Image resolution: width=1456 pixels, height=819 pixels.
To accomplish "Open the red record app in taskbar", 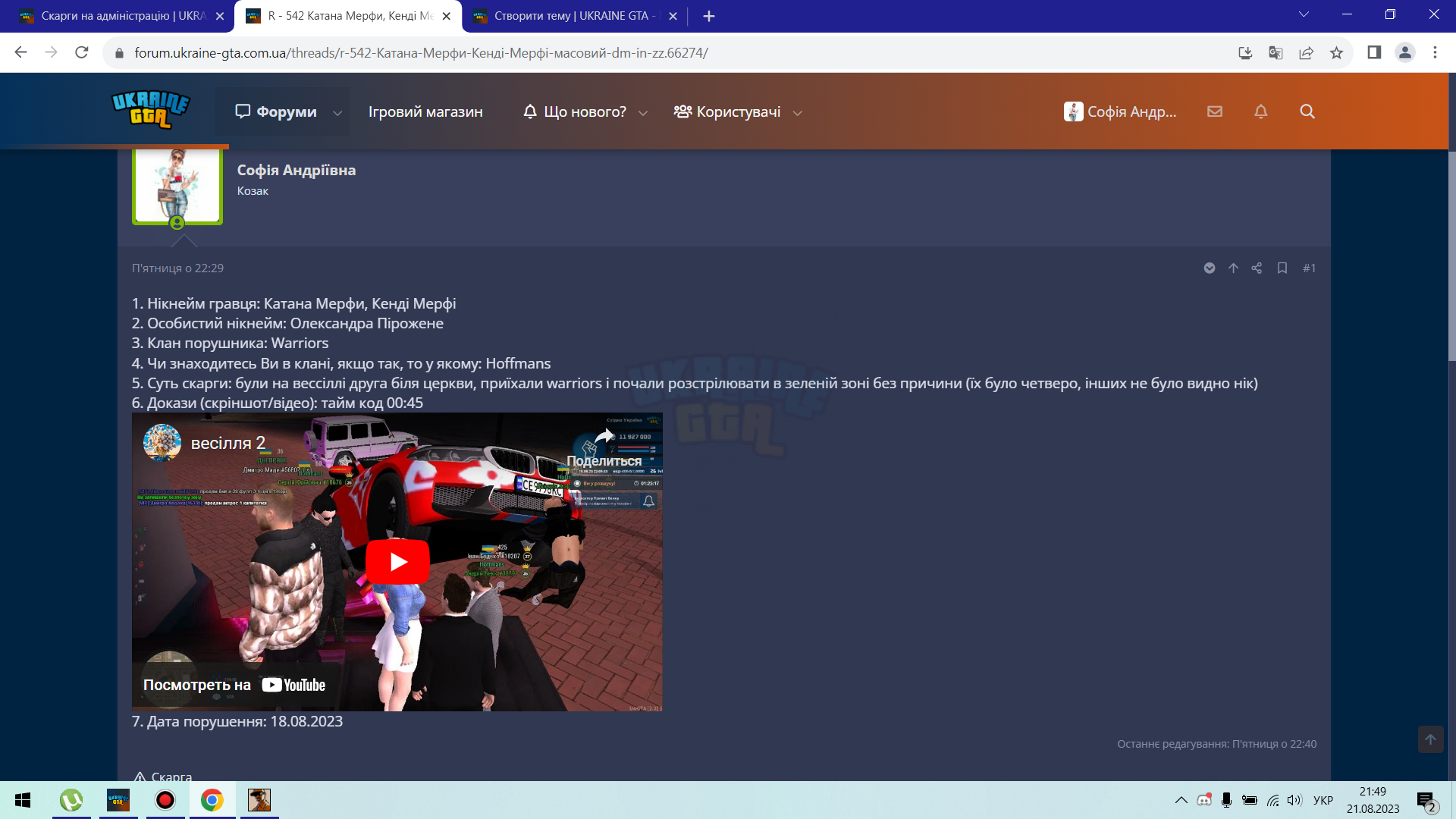I will [x=165, y=800].
